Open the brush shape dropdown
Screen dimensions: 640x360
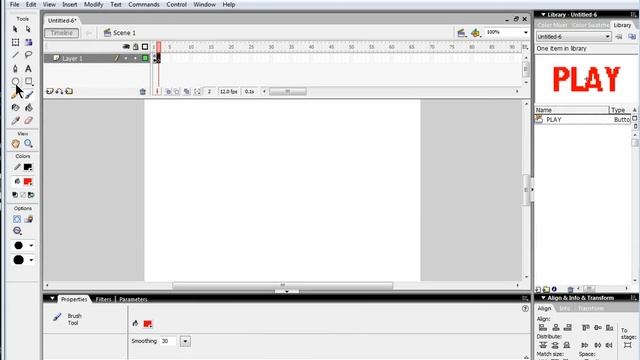pyautogui.click(x=31, y=260)
